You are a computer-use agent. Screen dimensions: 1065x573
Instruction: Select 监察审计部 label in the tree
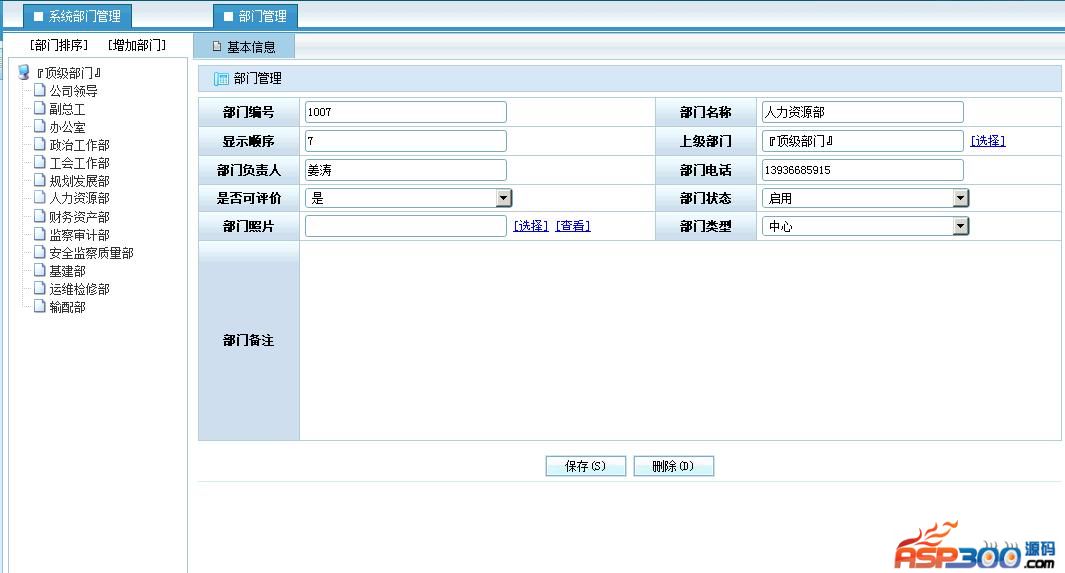(79, 235)
